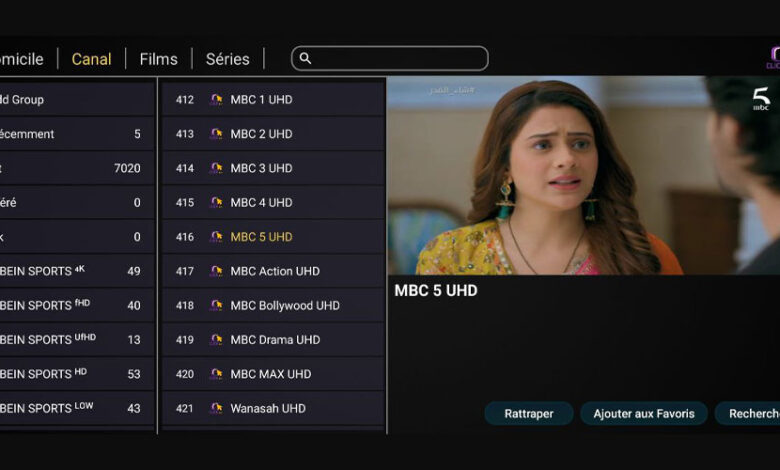
Task: Select BEIN SPORTS HD category with 53 channels
Action: point(76,374)
